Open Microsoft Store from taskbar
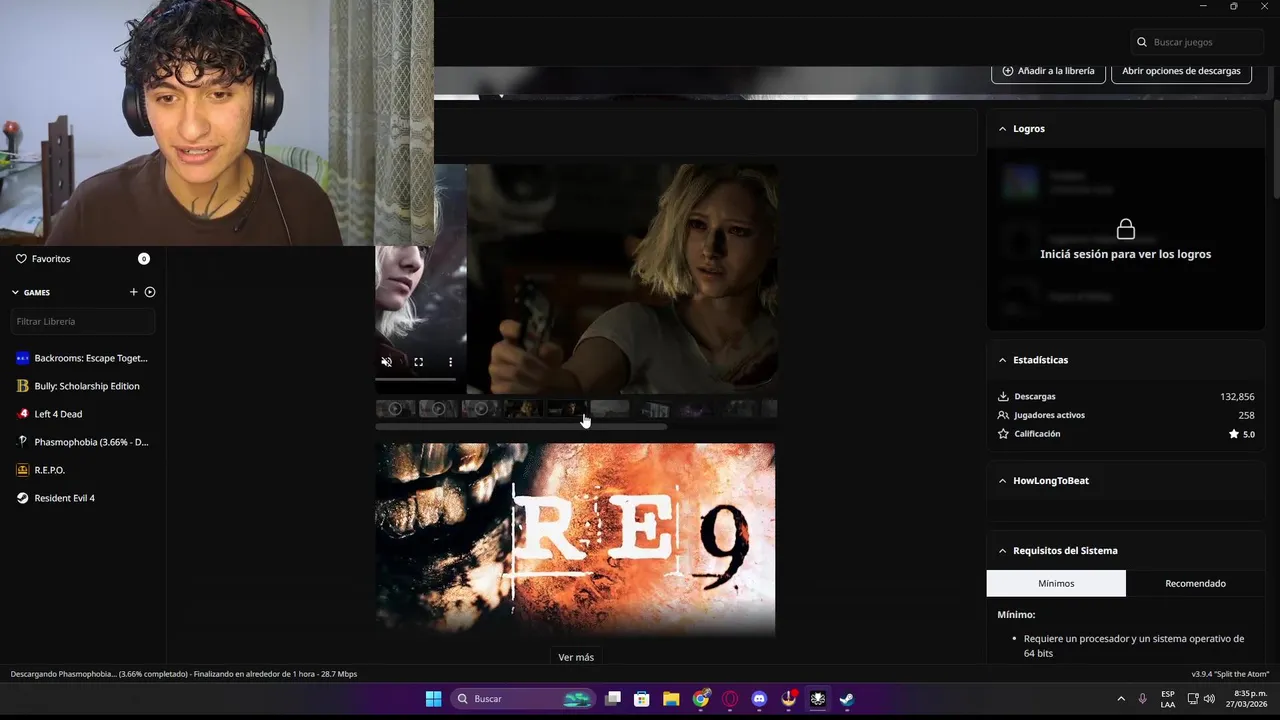1280x720 pixels. (642, 699)
